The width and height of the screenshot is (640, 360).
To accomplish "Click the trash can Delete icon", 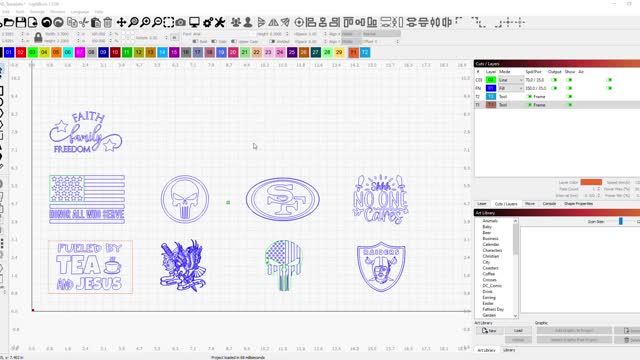I will [107, 22].
